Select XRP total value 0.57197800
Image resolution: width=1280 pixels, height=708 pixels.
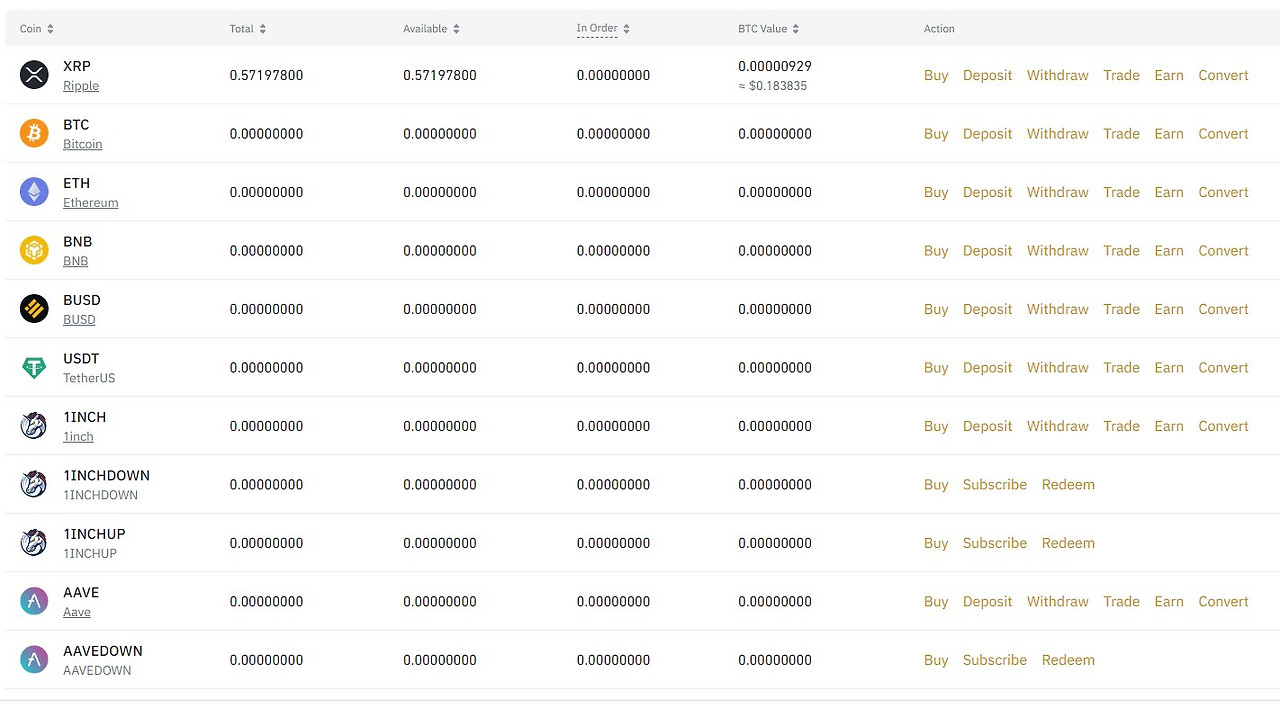(x=266, y=75)
